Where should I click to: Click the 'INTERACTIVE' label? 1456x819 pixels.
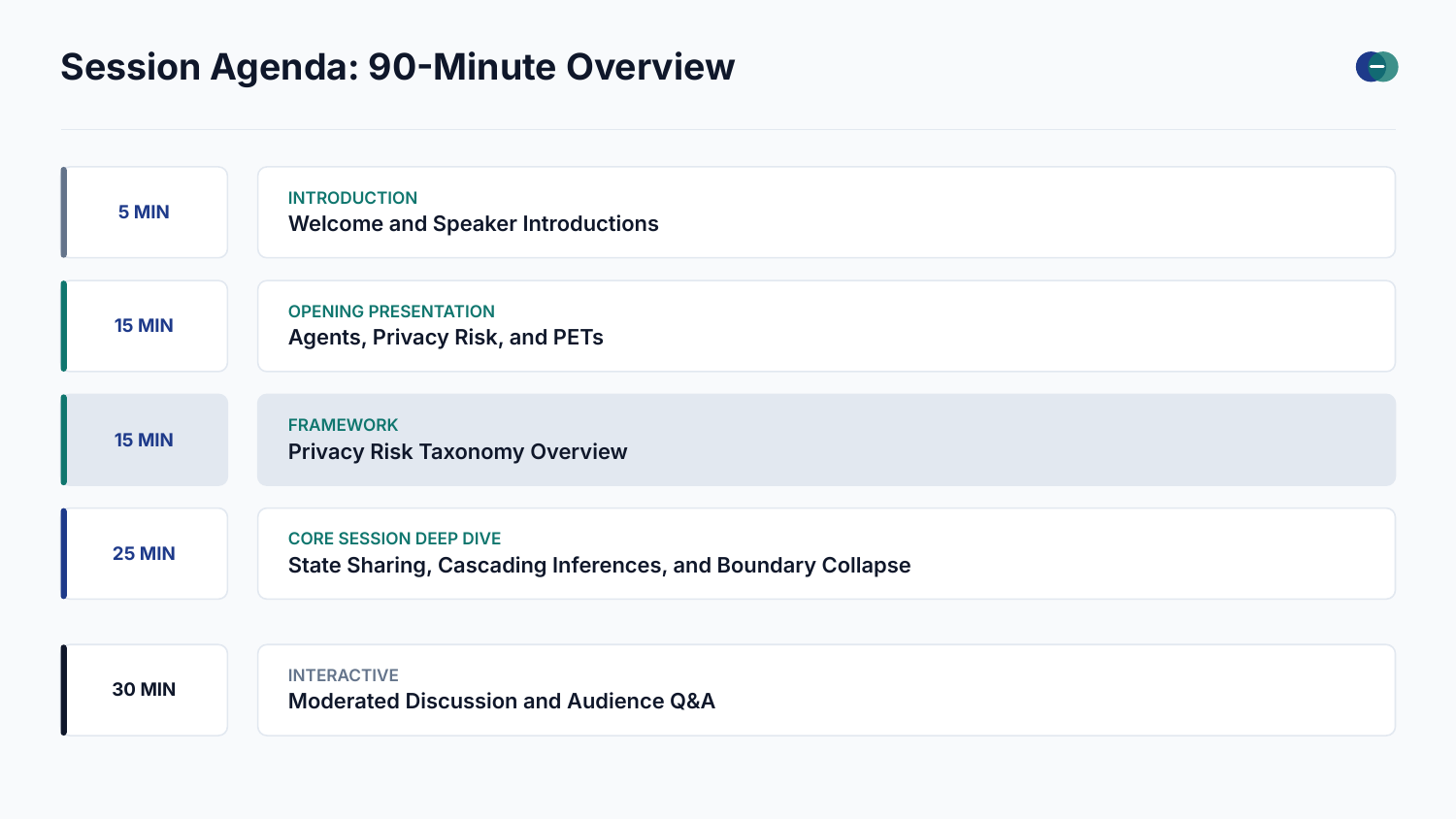[x=344, y=675]
